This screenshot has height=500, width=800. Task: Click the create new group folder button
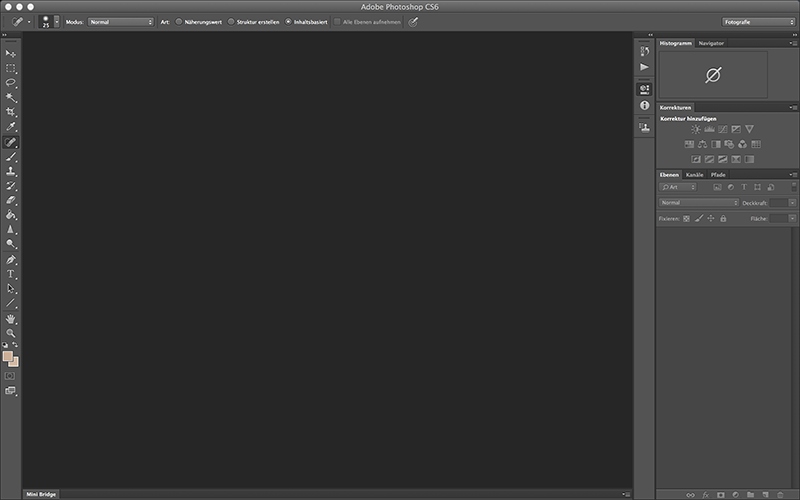tap(751, 495)
